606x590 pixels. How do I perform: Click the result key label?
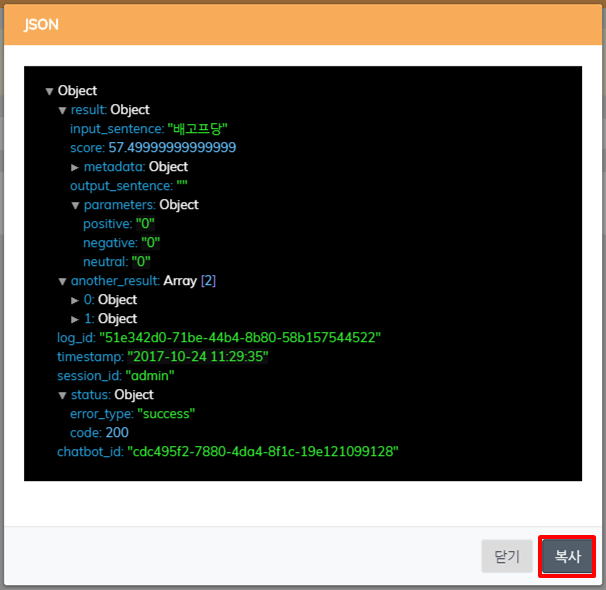tap(89, 110)
